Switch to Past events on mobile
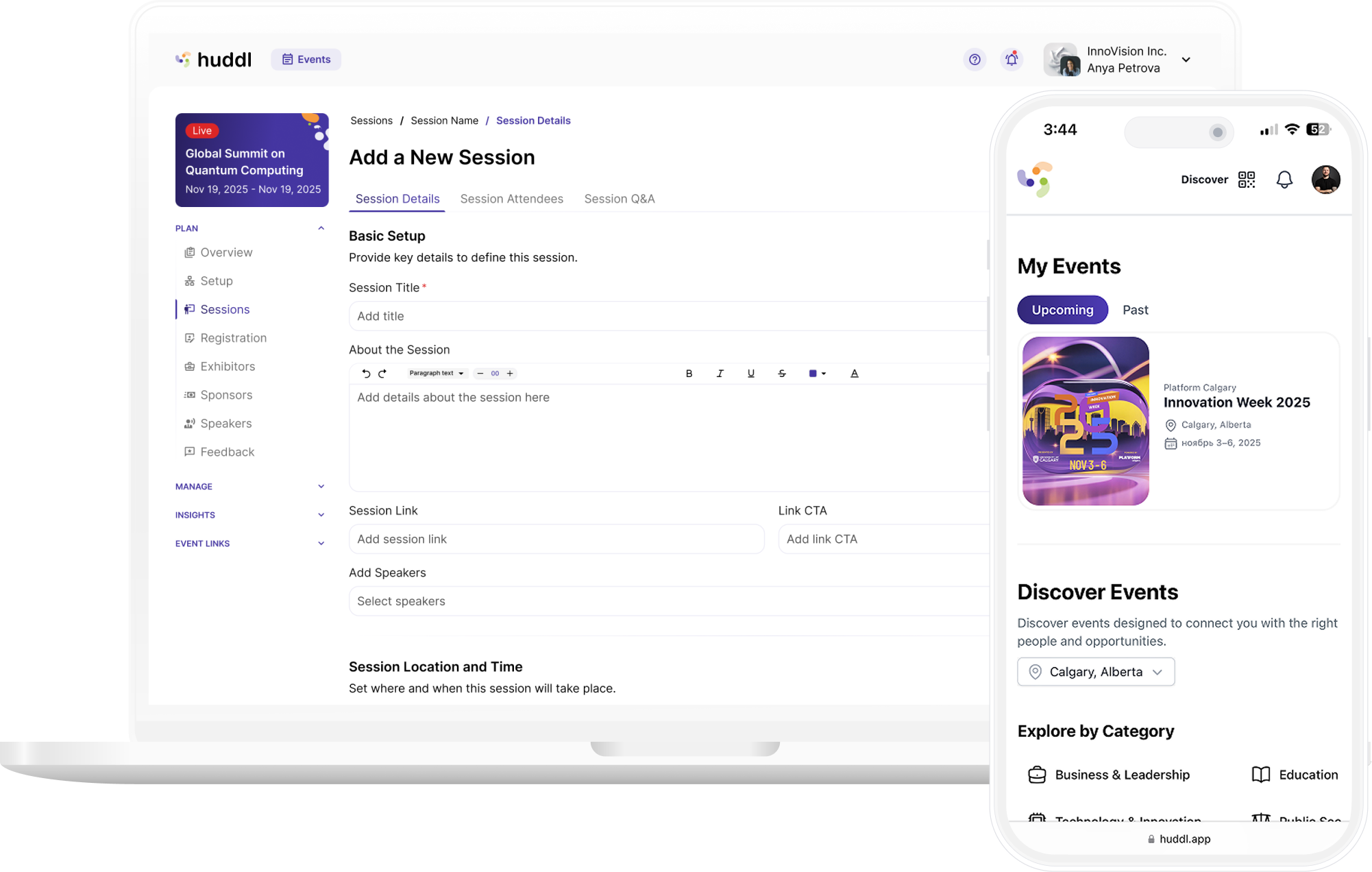Screen dimensions: 1372x872 point(1135,309)
